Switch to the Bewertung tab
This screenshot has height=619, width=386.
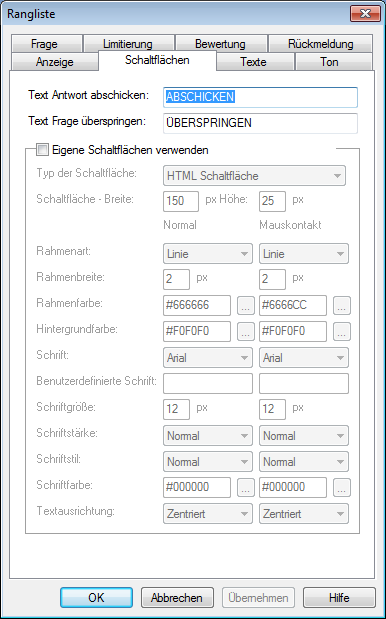point(220,44)
